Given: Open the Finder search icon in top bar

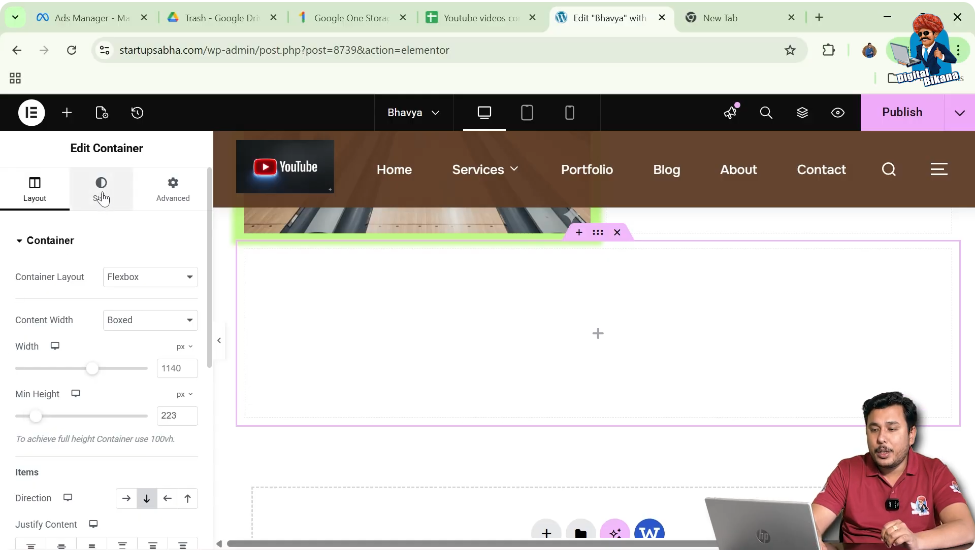Looking at the screenshot, I should [766, 113].
